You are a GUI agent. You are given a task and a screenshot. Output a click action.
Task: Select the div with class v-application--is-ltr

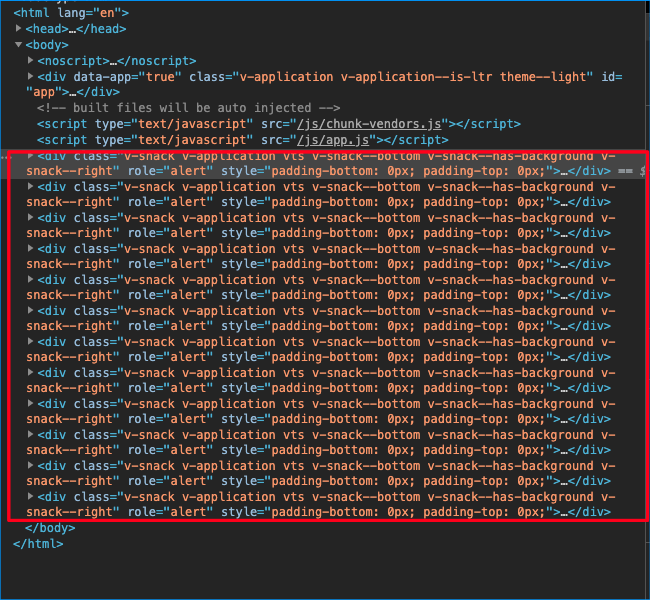click(324, 84)
